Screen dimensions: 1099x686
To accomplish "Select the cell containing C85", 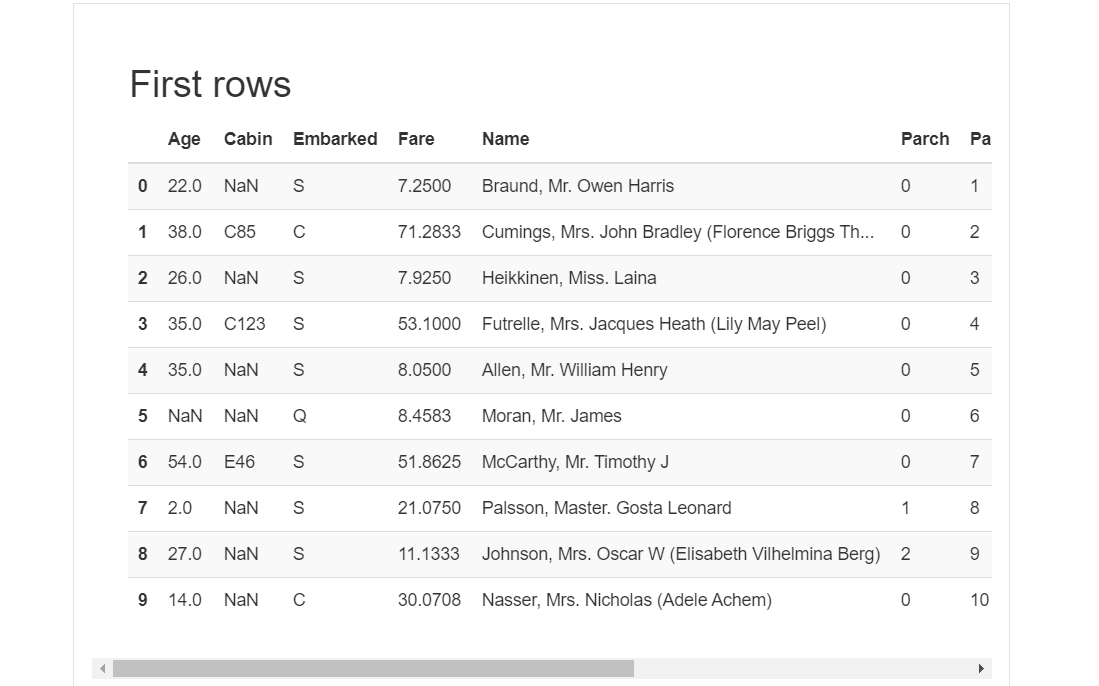I will (238, 232).
